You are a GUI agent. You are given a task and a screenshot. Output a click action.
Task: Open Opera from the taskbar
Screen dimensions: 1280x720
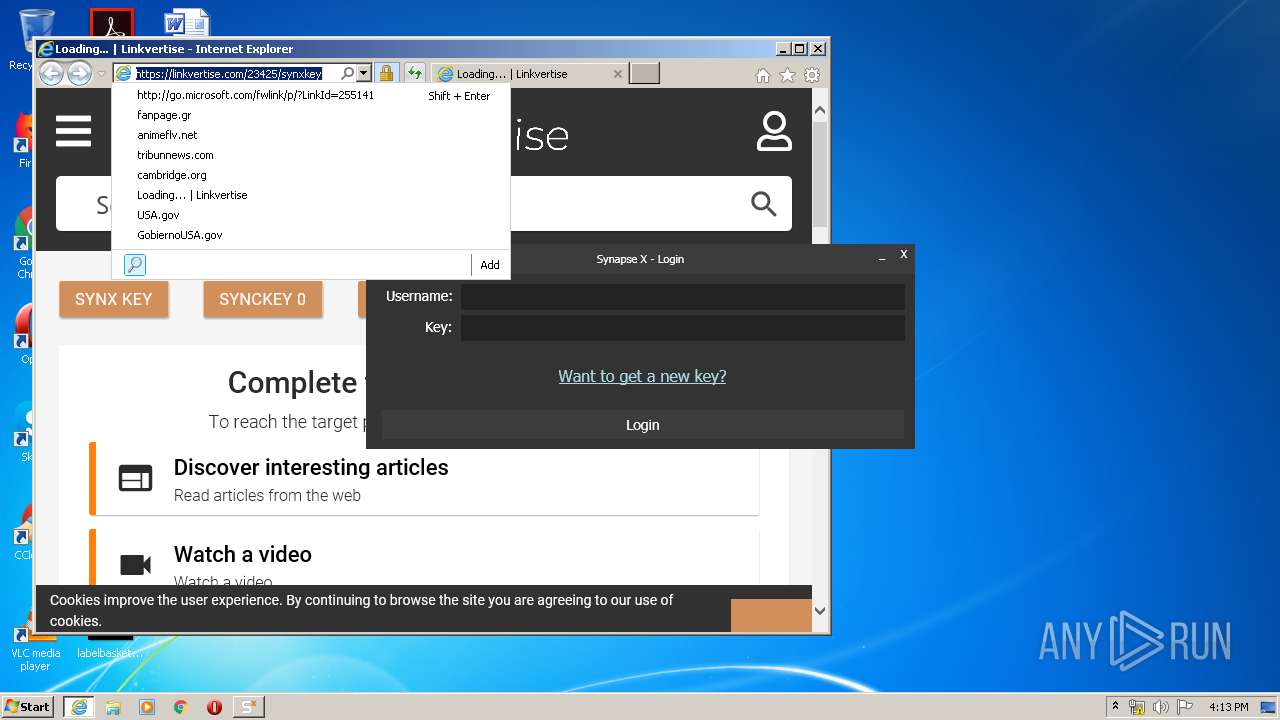[214, 707]
